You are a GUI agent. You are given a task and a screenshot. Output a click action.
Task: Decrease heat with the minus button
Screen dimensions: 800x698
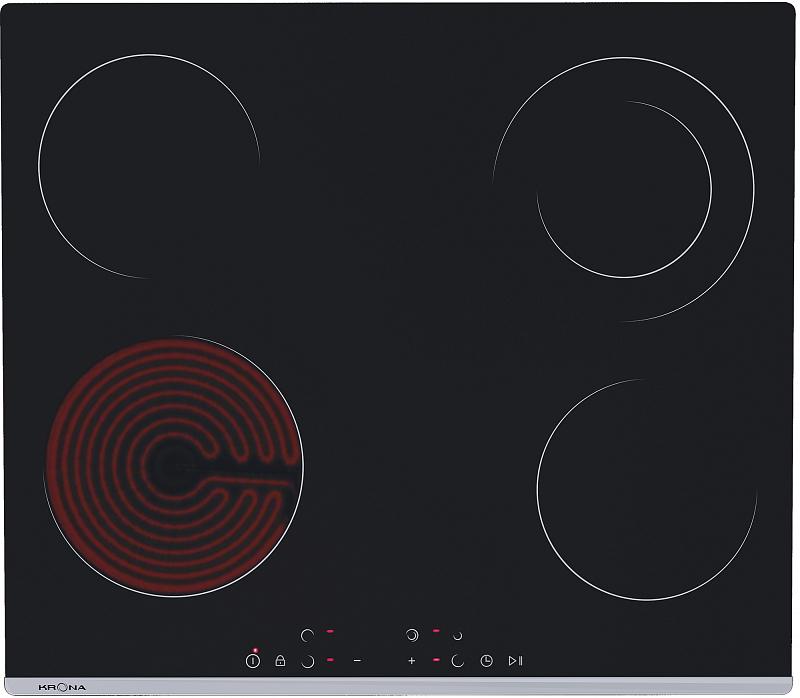[x=357, y=661]
